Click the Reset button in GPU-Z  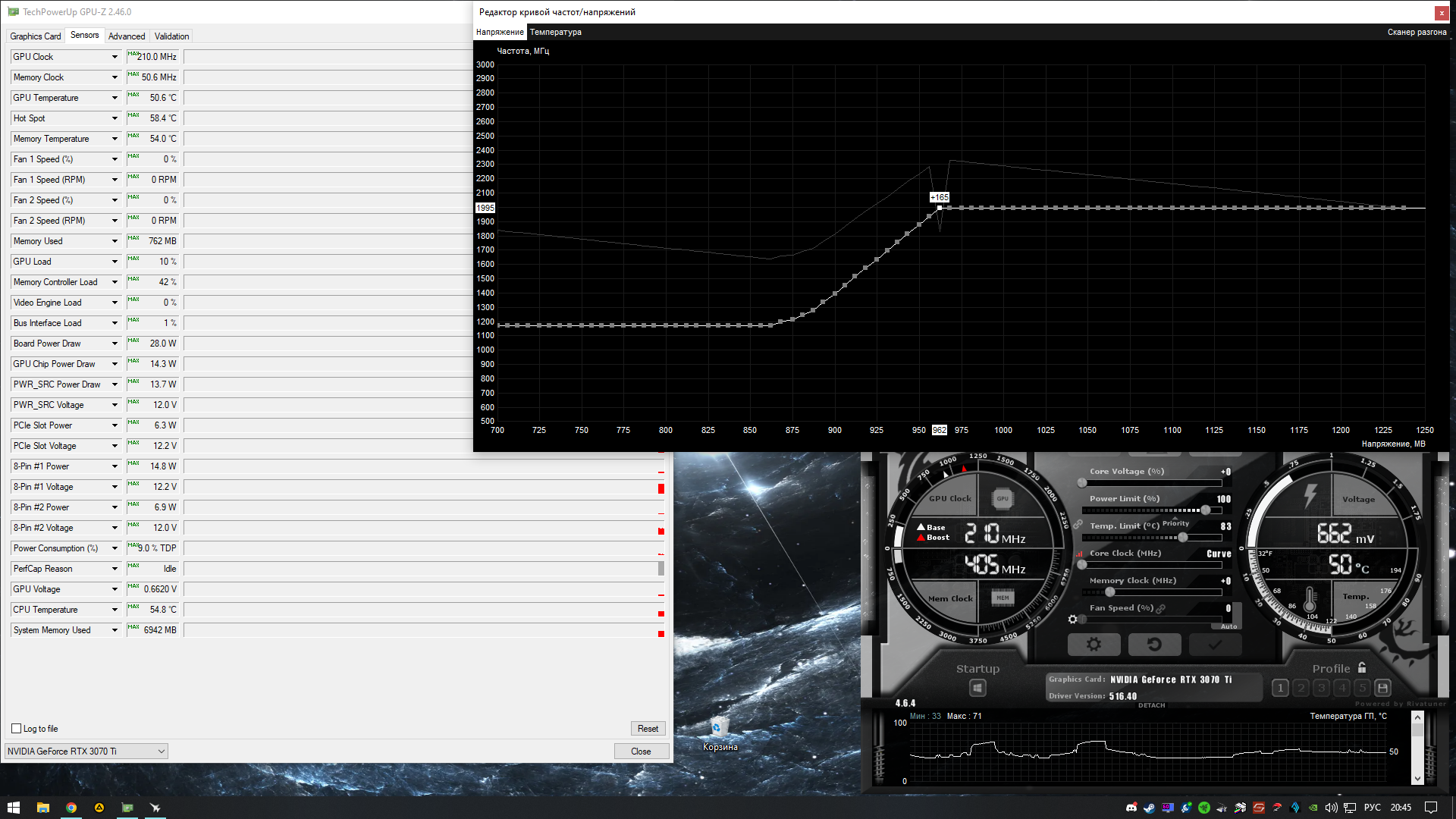648,729
